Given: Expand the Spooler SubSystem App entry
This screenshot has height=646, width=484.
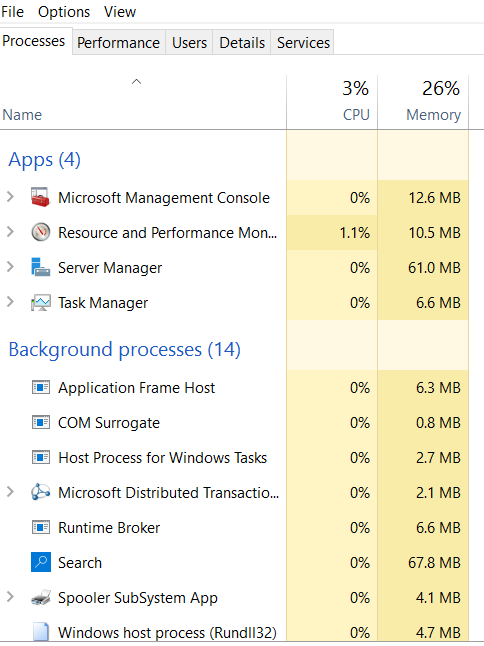Looking at the screenshot, I should click(x=10, y=597).
